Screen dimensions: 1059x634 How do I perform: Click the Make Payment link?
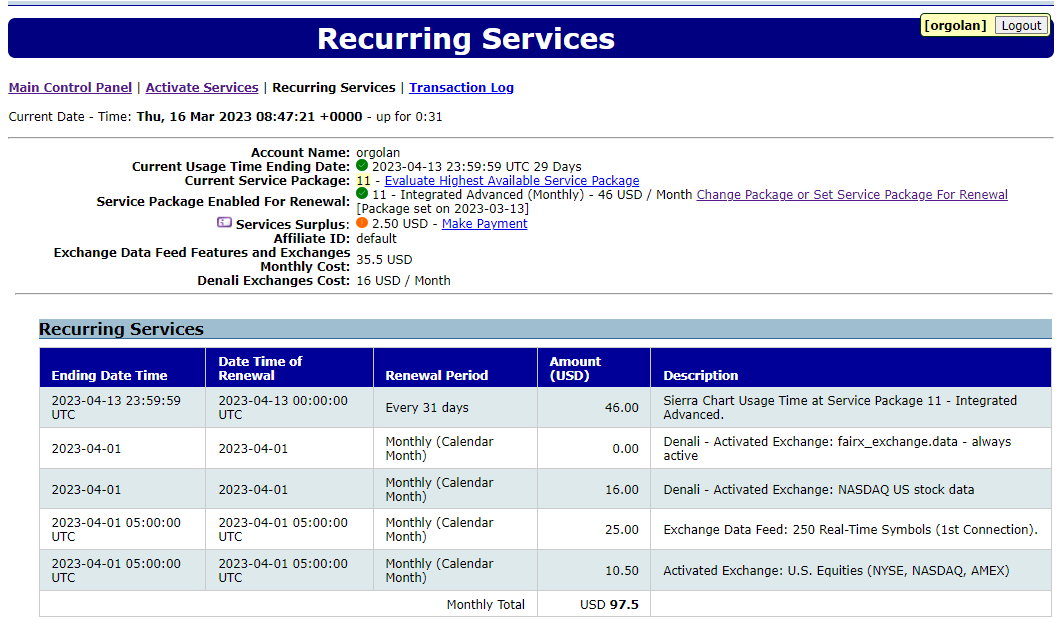(x=484, y=223)
